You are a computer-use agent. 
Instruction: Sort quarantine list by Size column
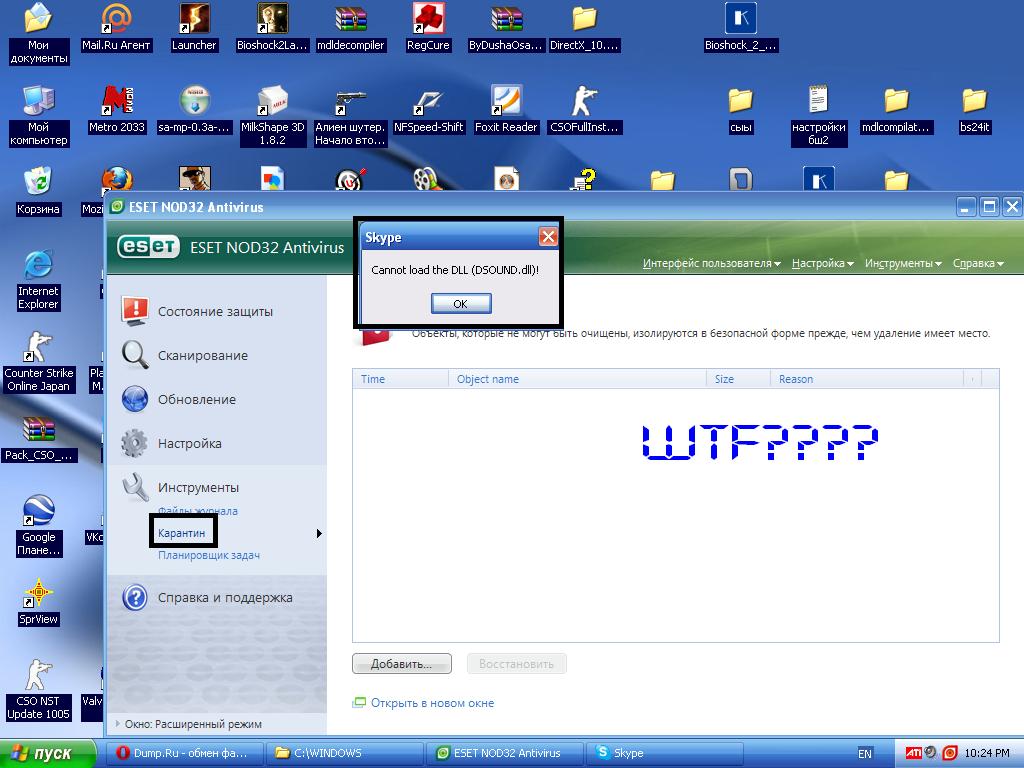739,379
